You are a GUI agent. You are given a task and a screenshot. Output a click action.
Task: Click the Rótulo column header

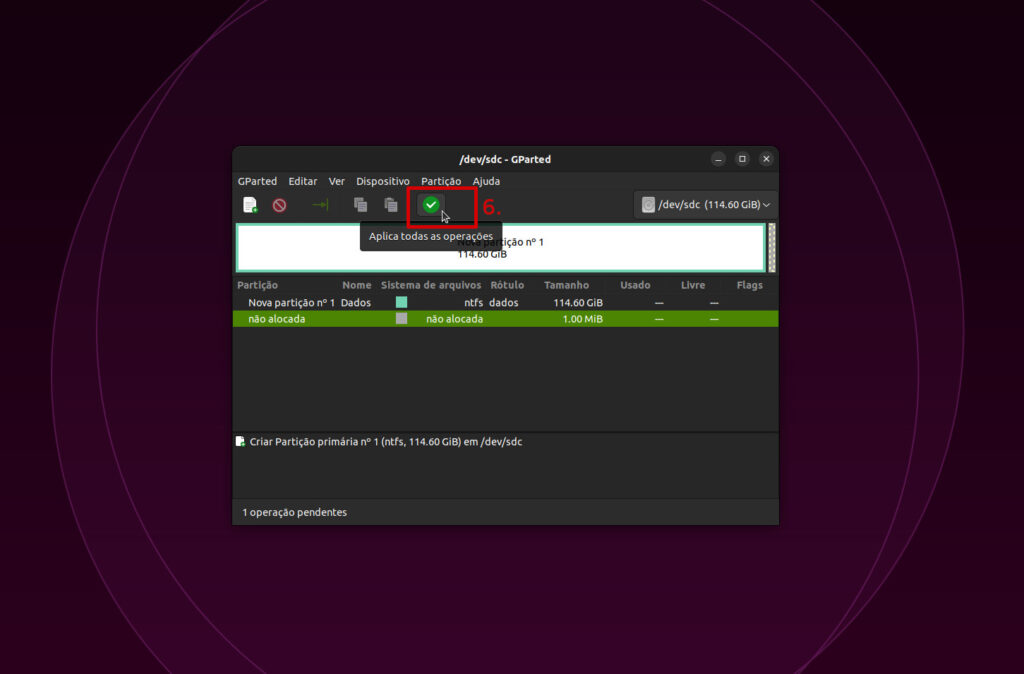click(507, 285)
